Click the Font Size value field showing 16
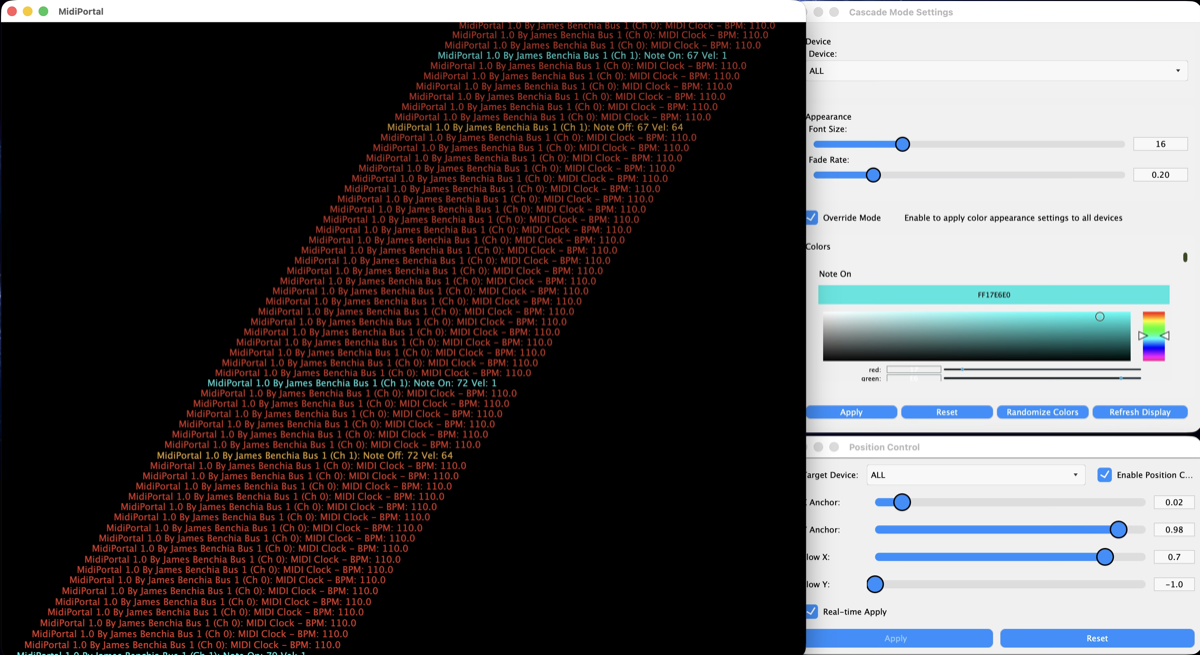Image resolution: width=1200 pixels, height=655 pixels. pos(1160,144)
